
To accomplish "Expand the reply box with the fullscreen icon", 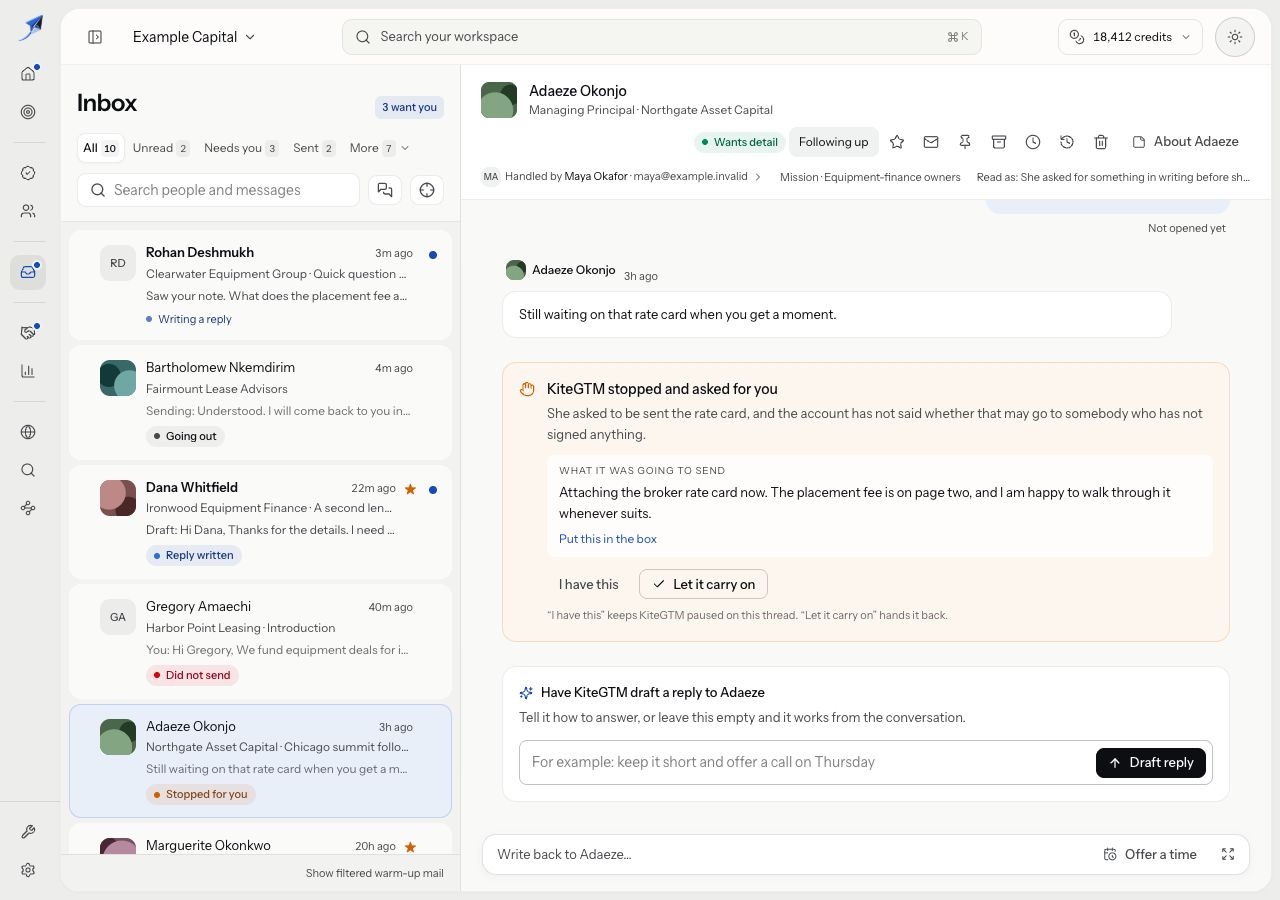I will tap(1228, 854).
